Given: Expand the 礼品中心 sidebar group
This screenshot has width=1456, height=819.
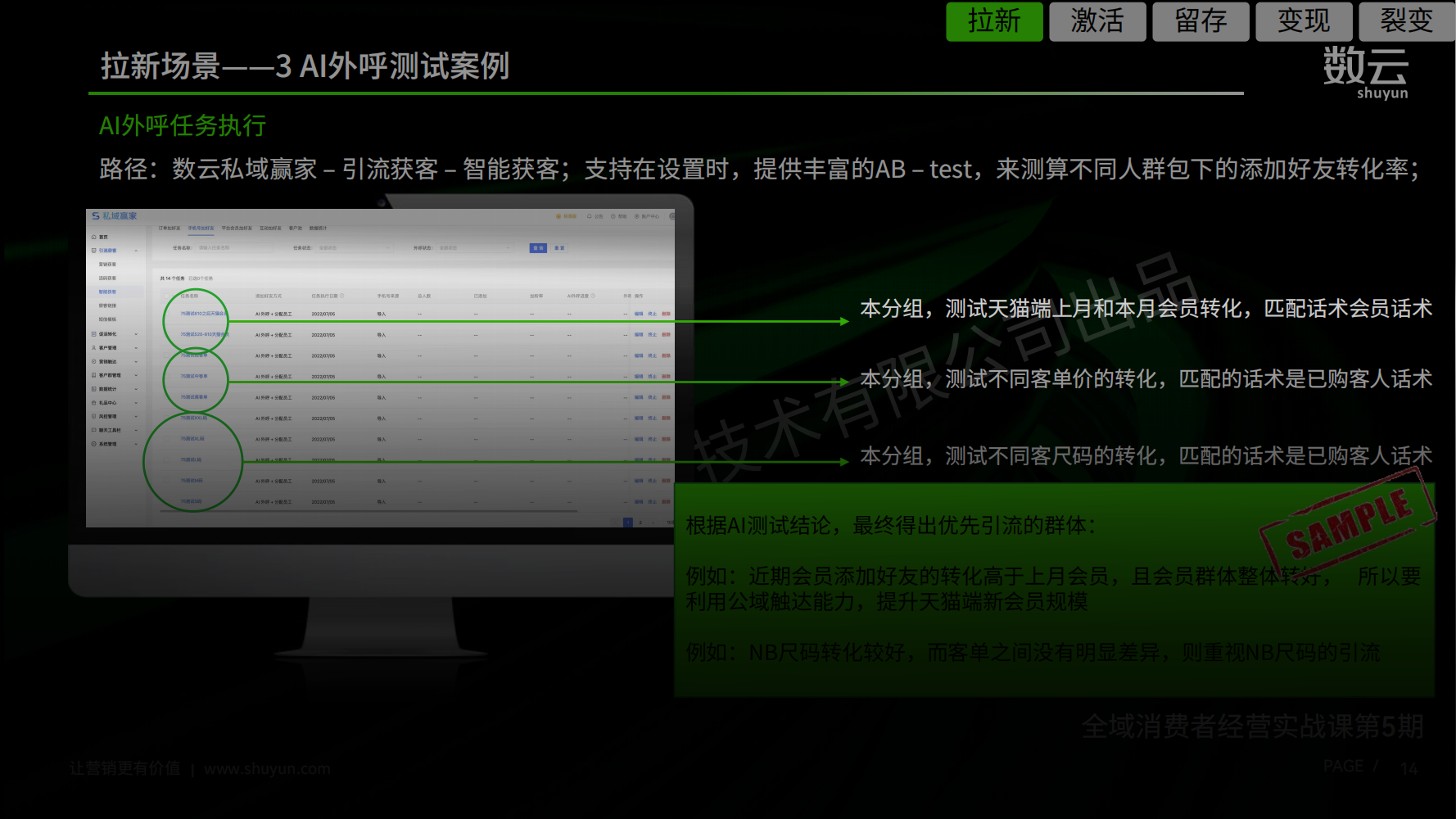Looking at the screenshot, I should pyautogui.click(x=136, y=403).
